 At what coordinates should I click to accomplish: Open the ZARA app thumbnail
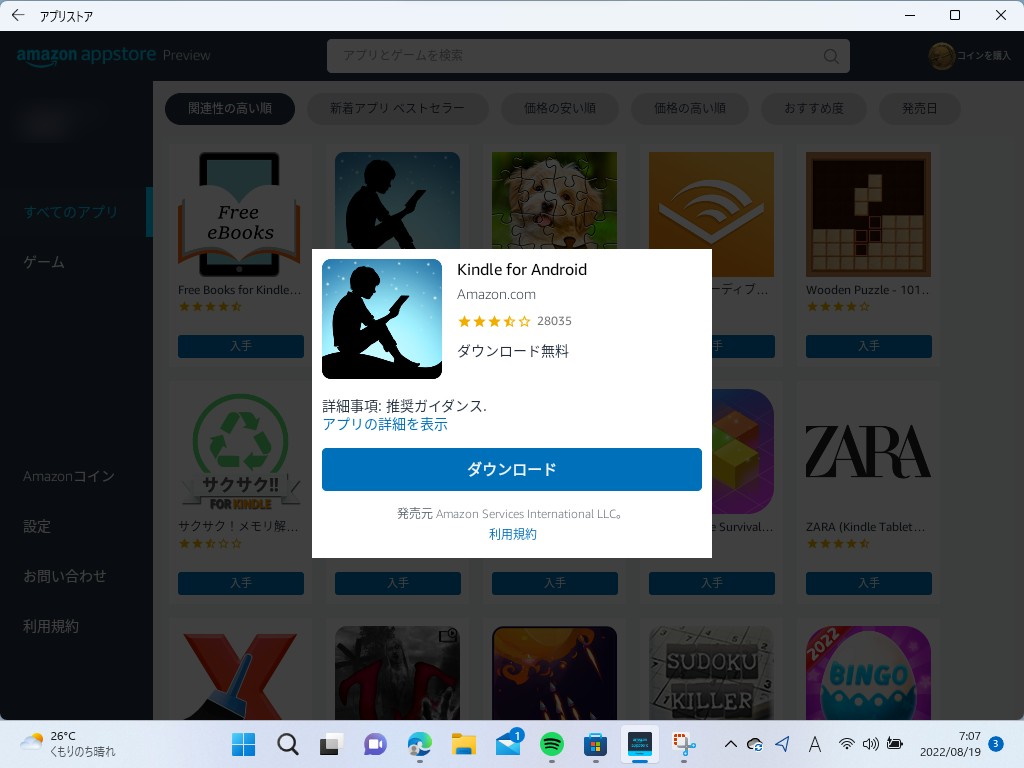(868, 451)
